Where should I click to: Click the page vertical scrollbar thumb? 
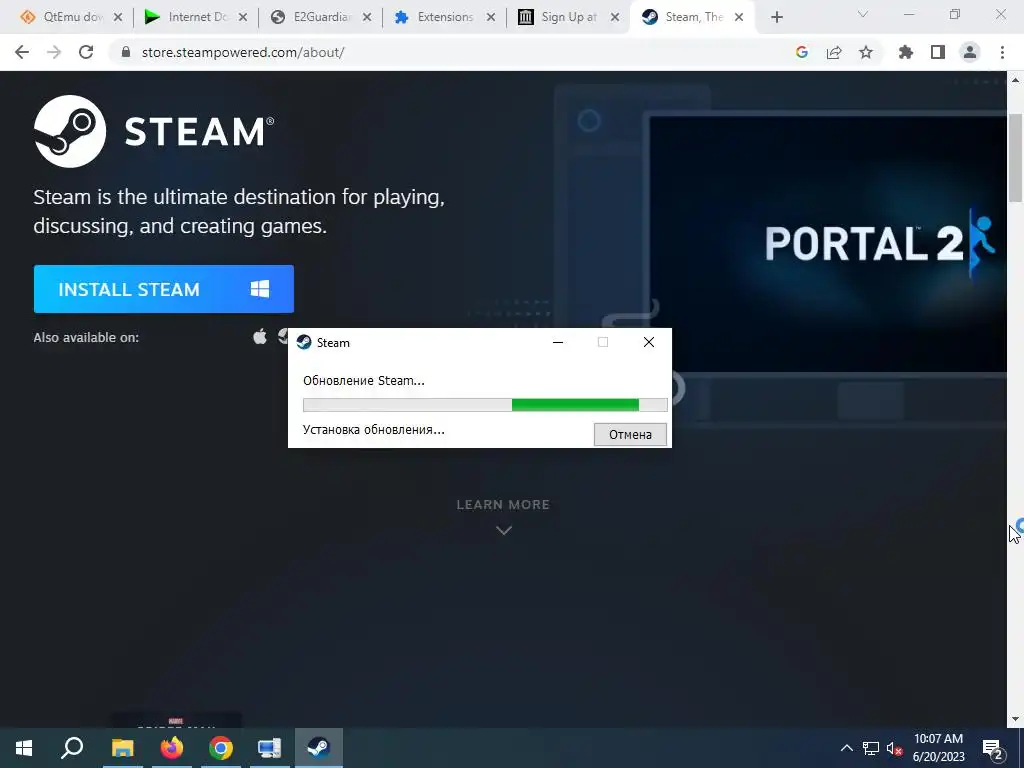(1015, 158)
